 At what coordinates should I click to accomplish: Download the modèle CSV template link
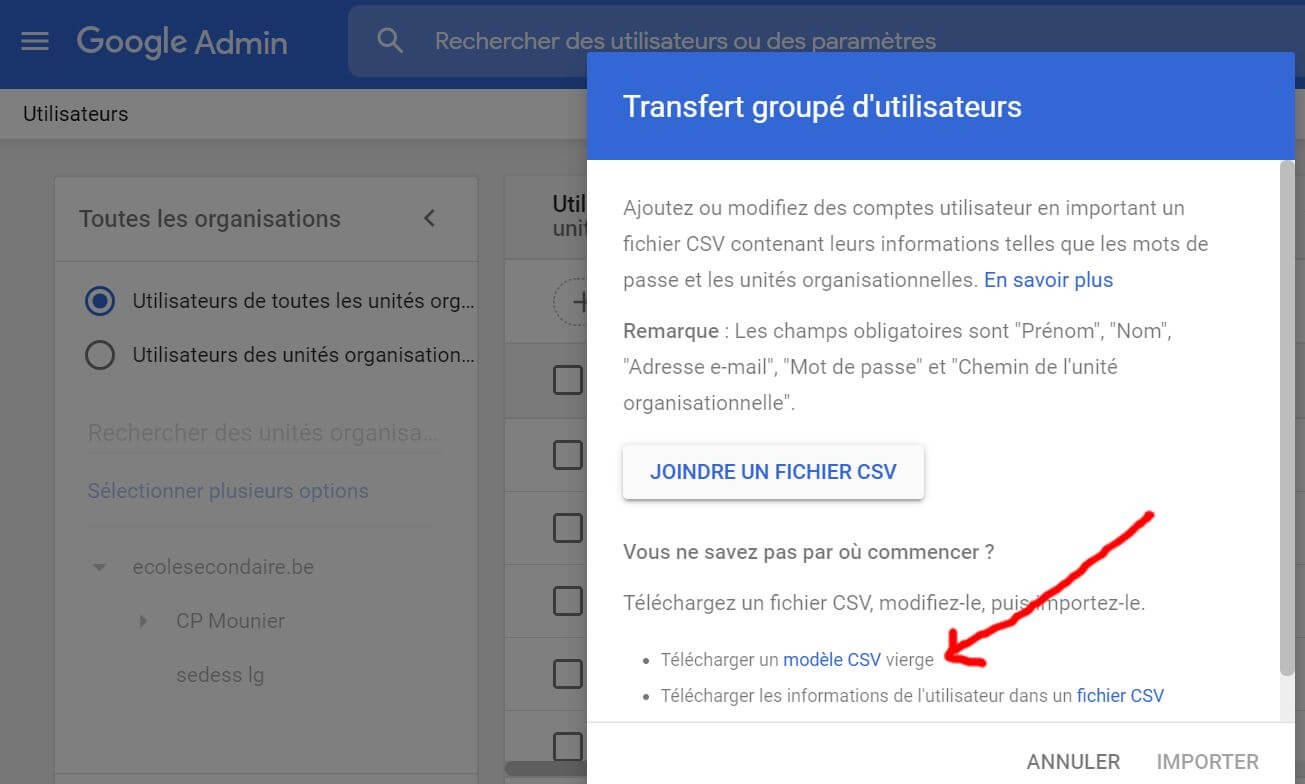click(832, 660)
